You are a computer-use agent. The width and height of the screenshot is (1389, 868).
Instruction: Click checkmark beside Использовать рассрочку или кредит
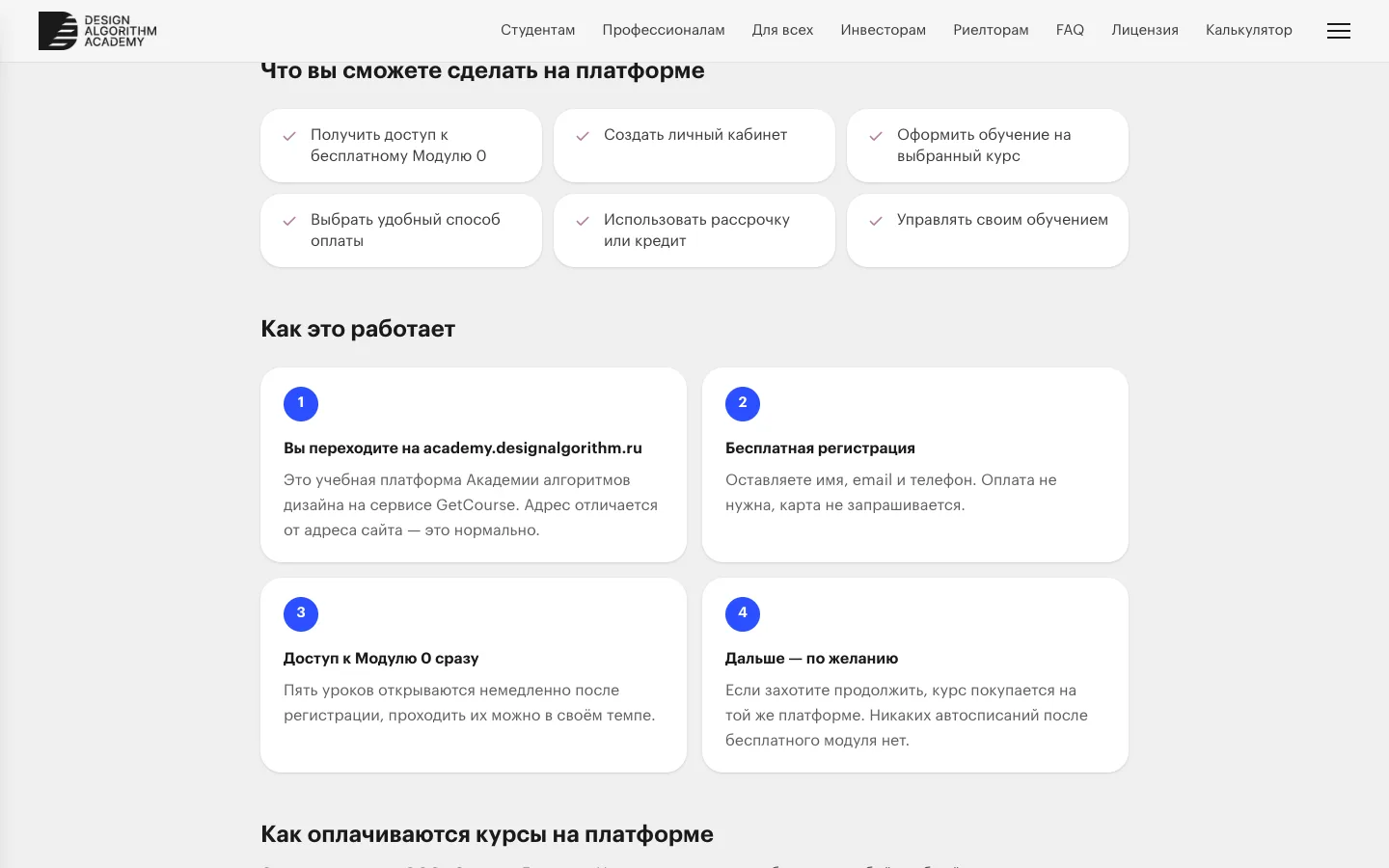(583, 221)
